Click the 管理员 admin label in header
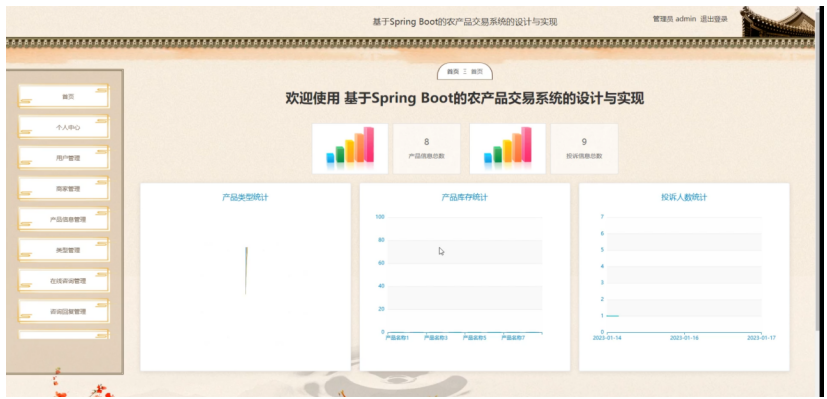This screenshot has height=399, width=827. click(x=674, y=19)
